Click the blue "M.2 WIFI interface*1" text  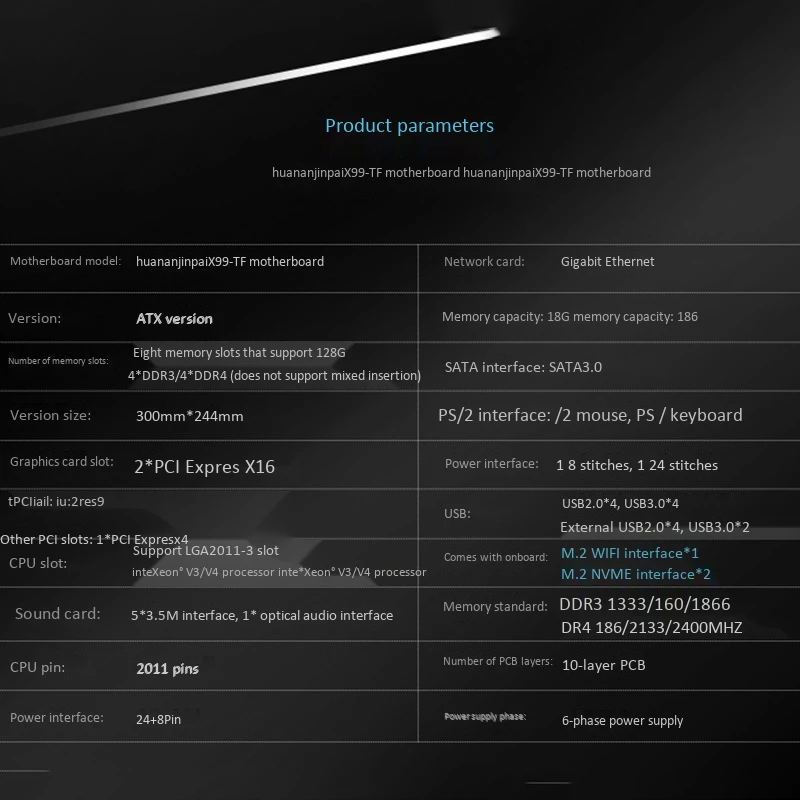tap(629, 553)
